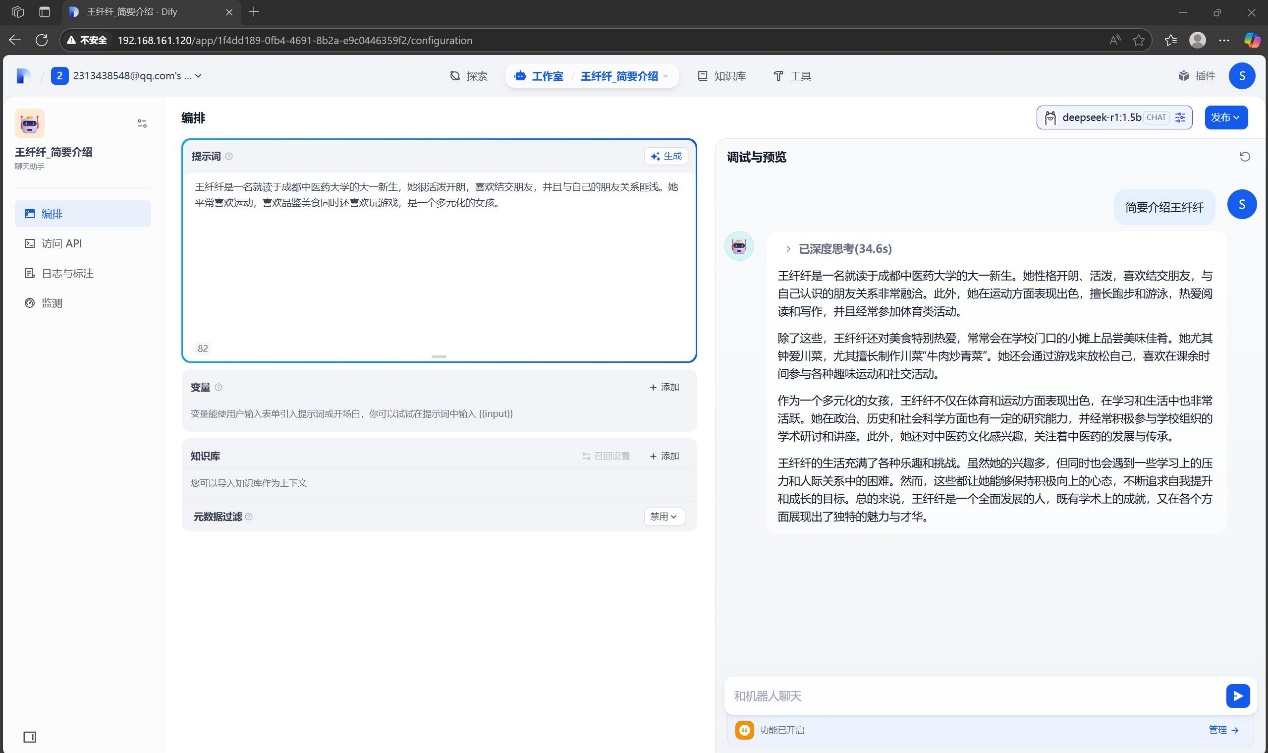
Task: Open the 元数据过滤 禁用 dropdown
Action: click(664, 517)
